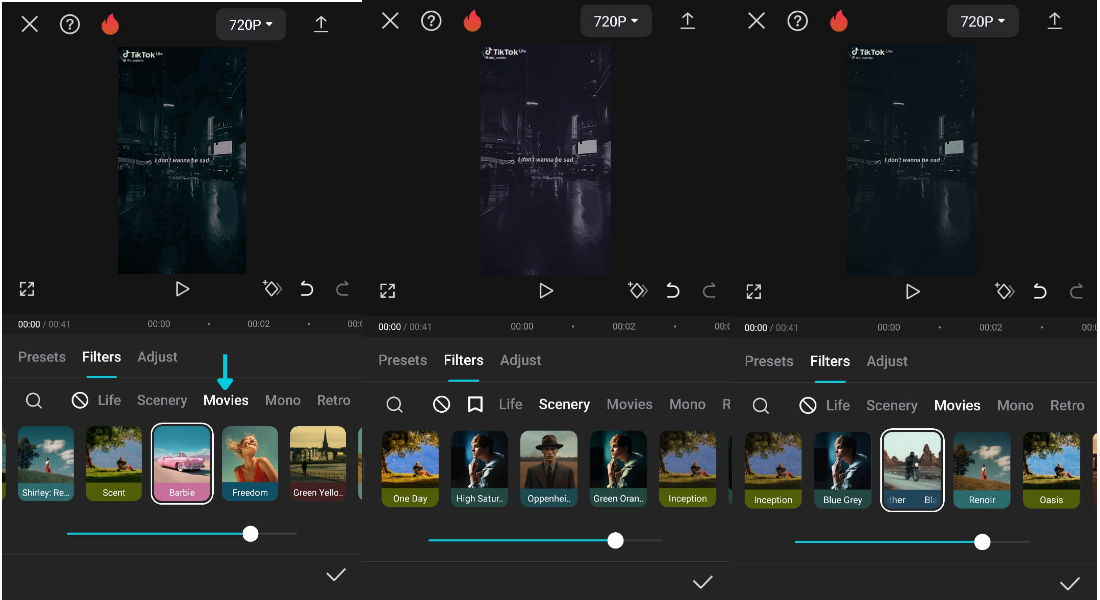Enter fullscreen in the right screenshot

[x=753, y=291]
